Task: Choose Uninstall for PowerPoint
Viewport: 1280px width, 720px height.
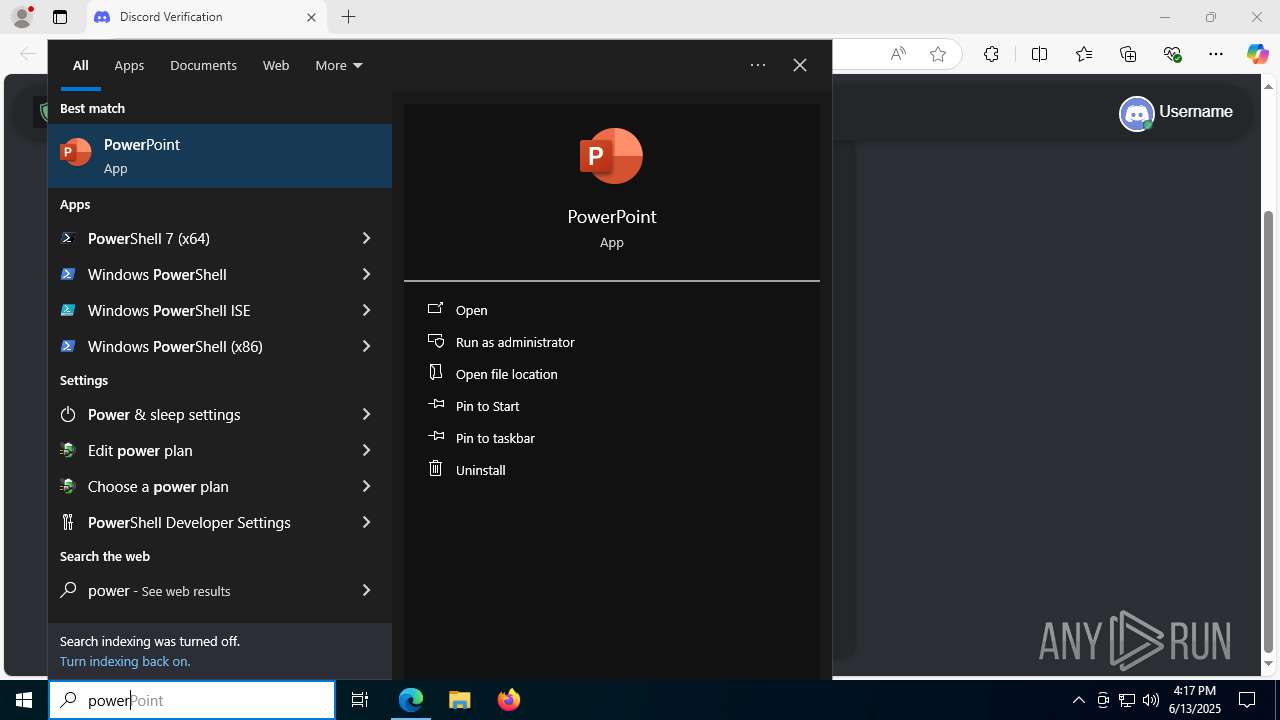Action: coord(480,470)
